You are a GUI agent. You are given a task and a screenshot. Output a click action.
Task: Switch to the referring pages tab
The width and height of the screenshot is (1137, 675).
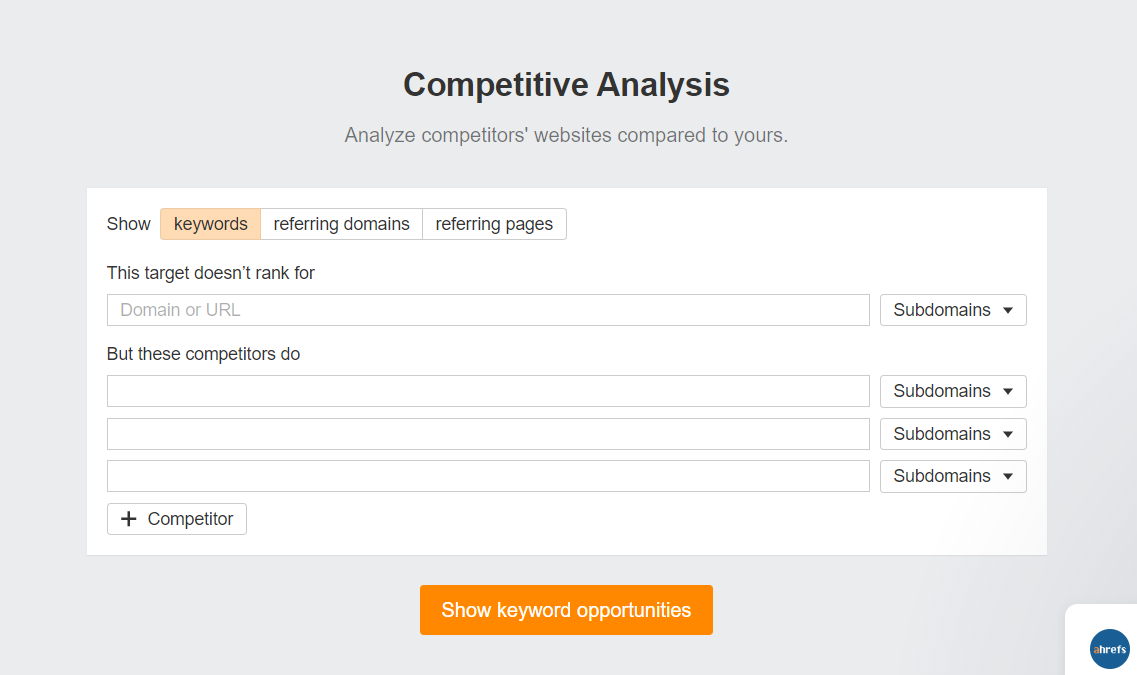tap(494, 224)
